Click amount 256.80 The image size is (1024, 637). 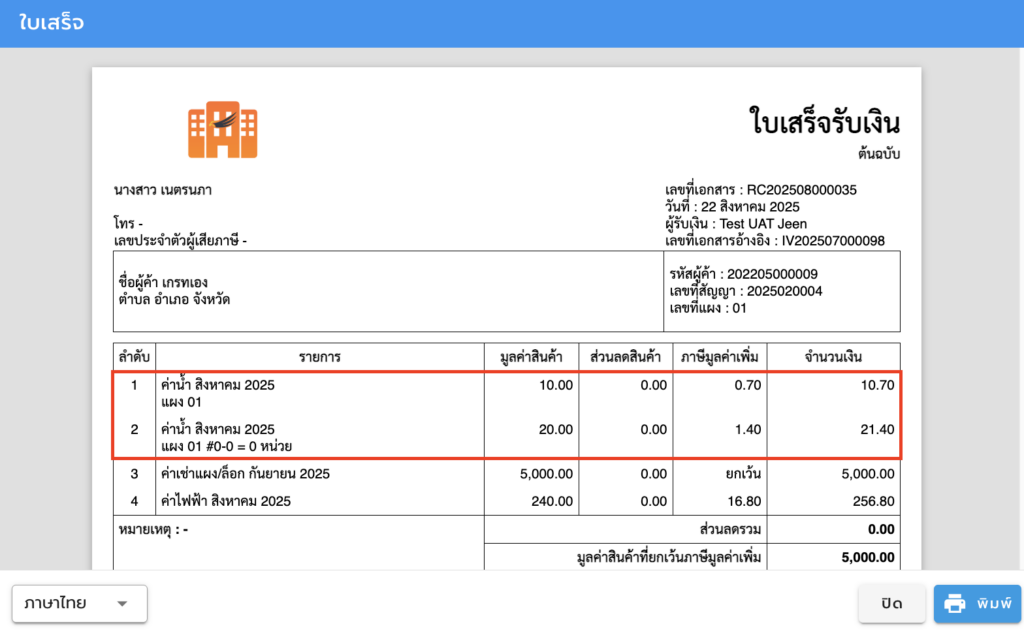[874, 502]
